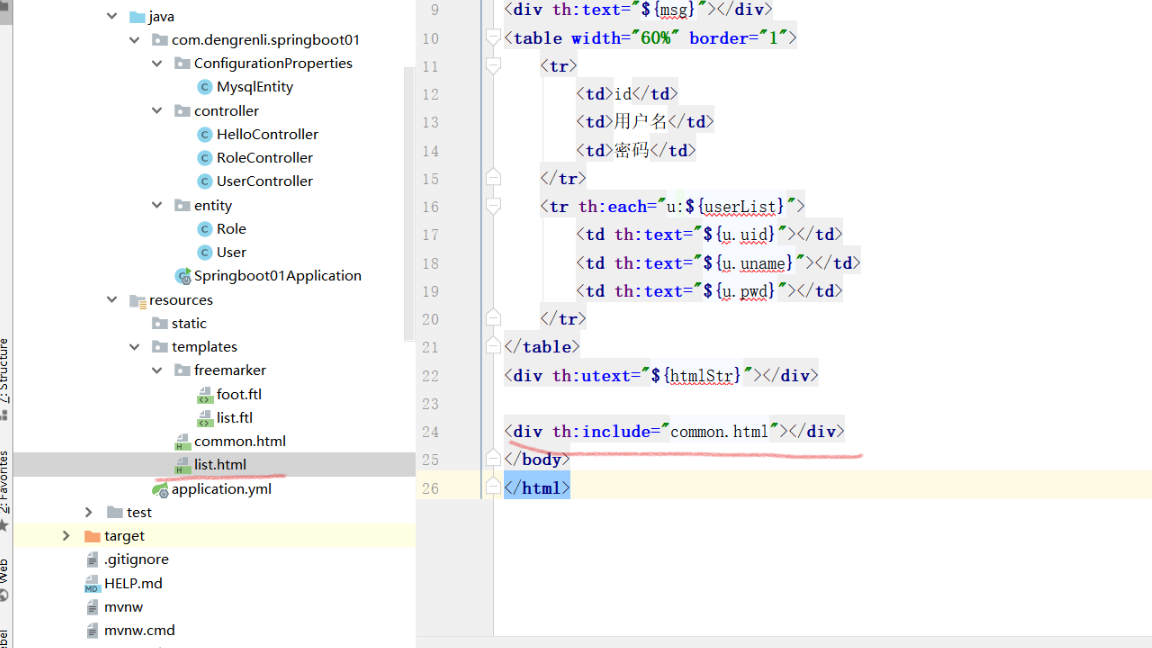Collapse com.dengrenli.springboot01 package chevron
The image size is (1152, 648).
pos(134,40)
